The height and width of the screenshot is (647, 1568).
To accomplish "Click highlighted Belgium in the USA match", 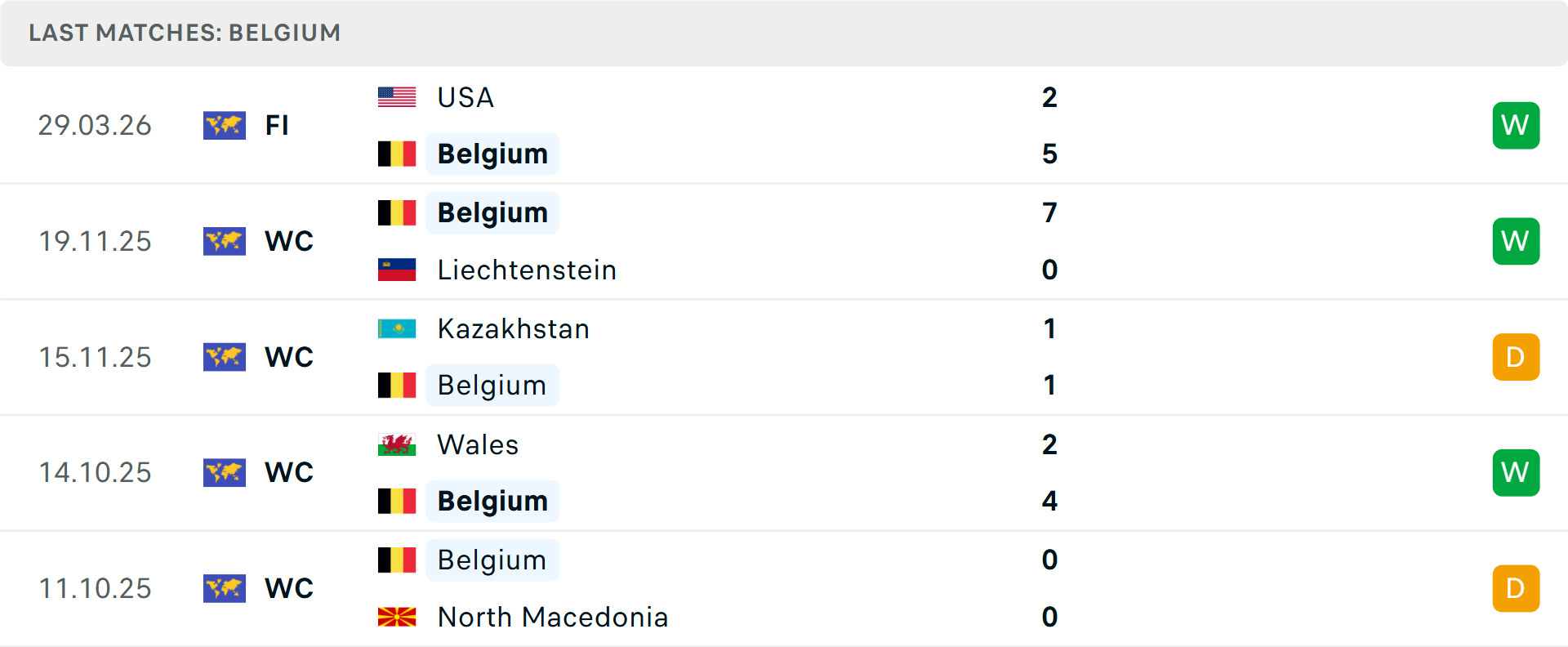I will 492,154.
